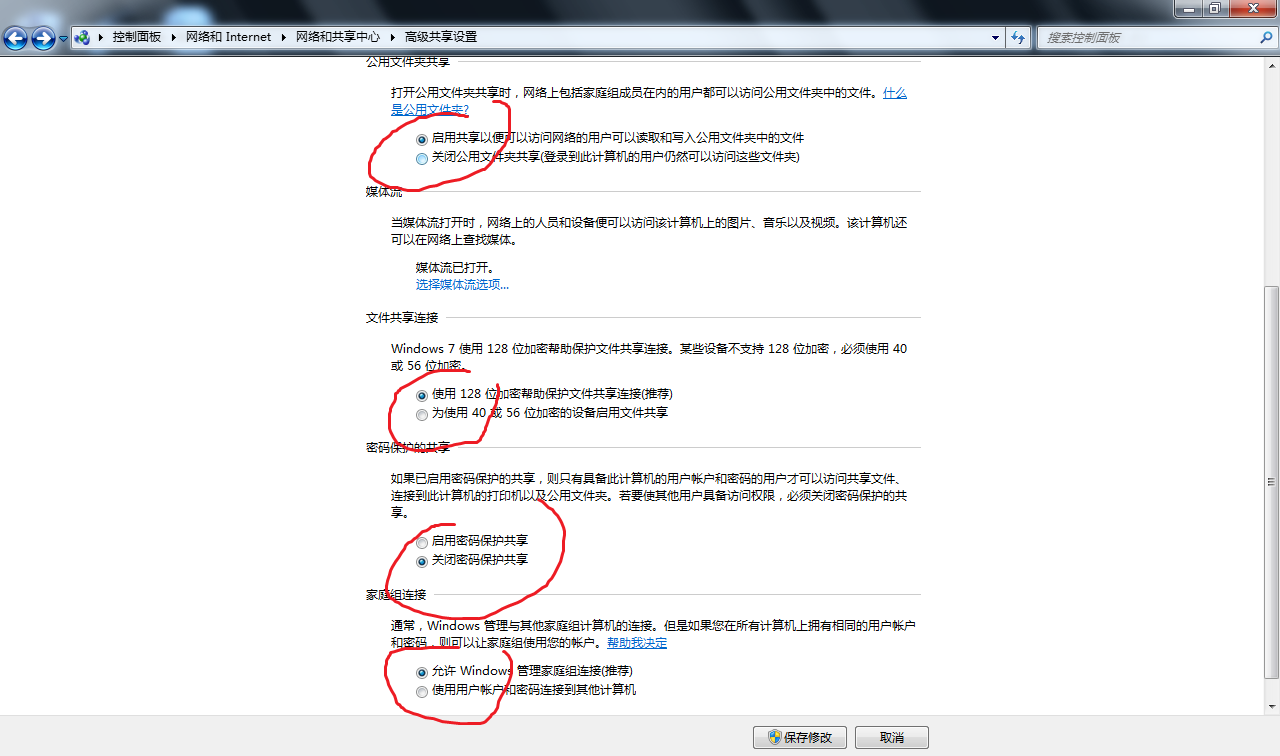Select 启用共享以便可以访问网络的用户可以读取和写入公用文件夹中的文件
Screen dimensions: 1280x756
(611, 138)
